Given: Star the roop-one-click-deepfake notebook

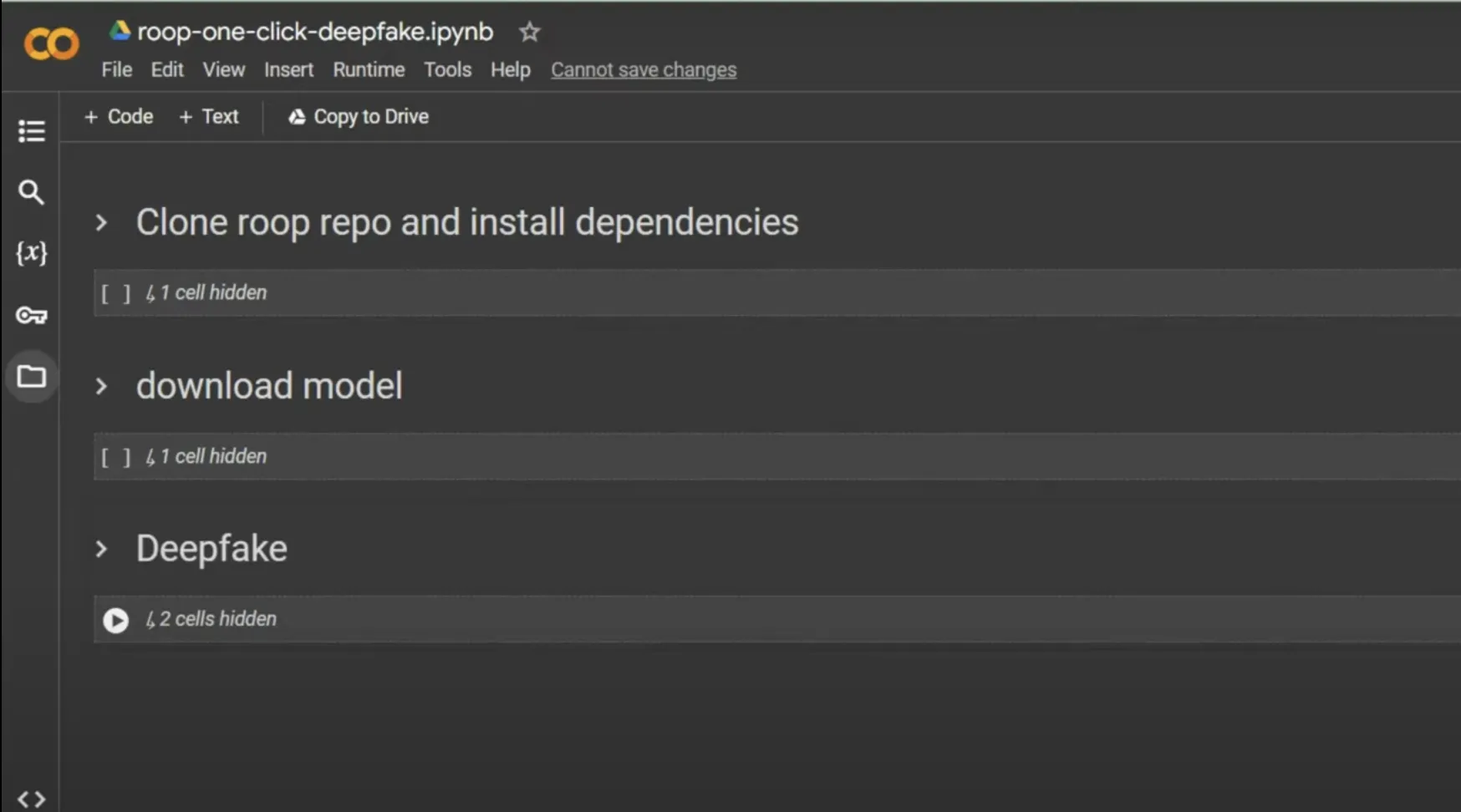Looking at the screenshot, I should 529,32.
